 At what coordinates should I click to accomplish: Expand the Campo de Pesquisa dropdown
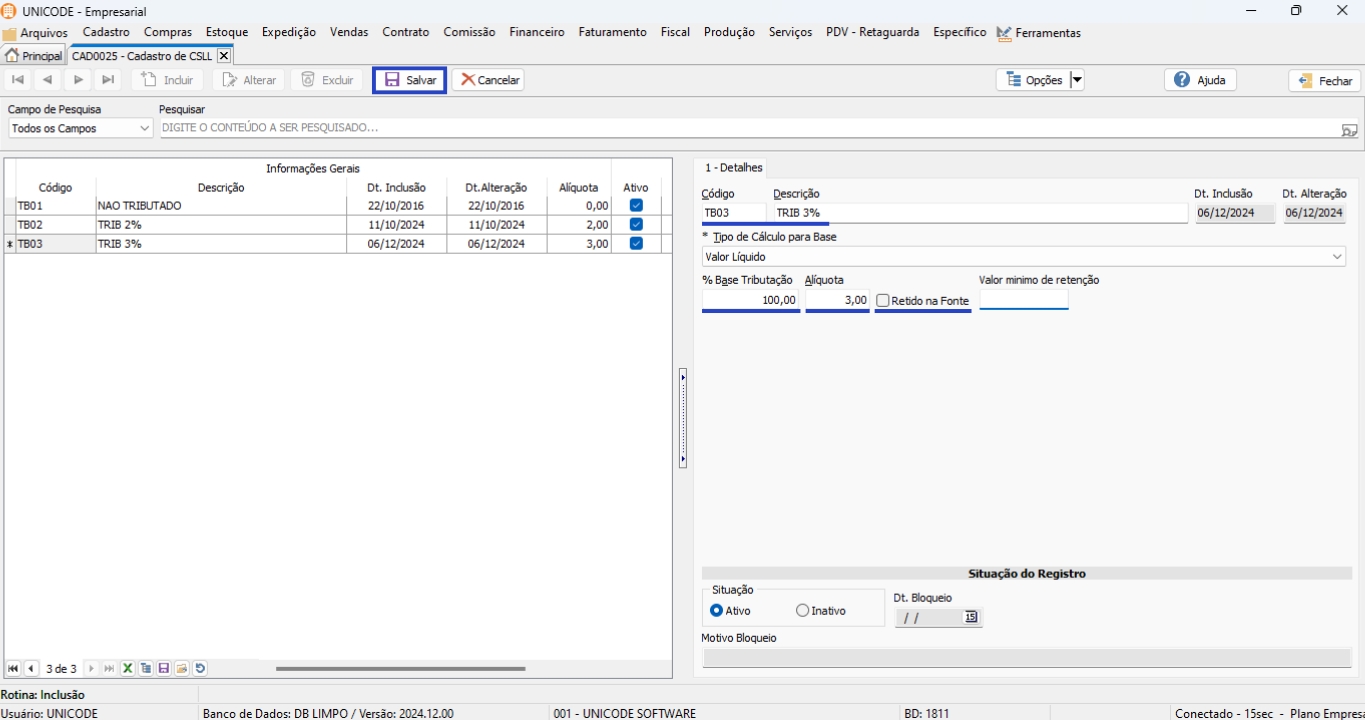(144, 129)
